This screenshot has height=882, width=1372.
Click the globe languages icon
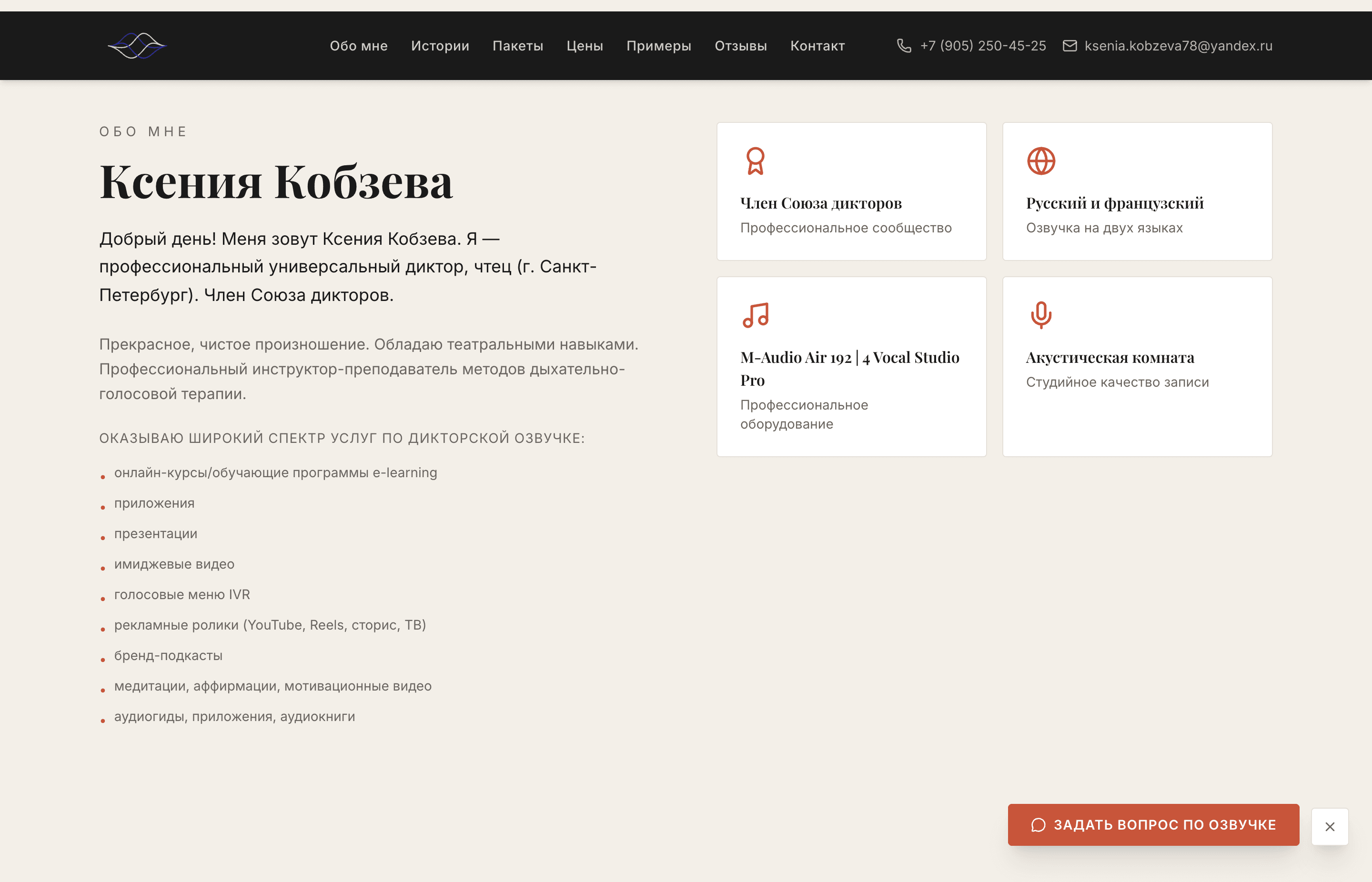tap(1041, 161)
